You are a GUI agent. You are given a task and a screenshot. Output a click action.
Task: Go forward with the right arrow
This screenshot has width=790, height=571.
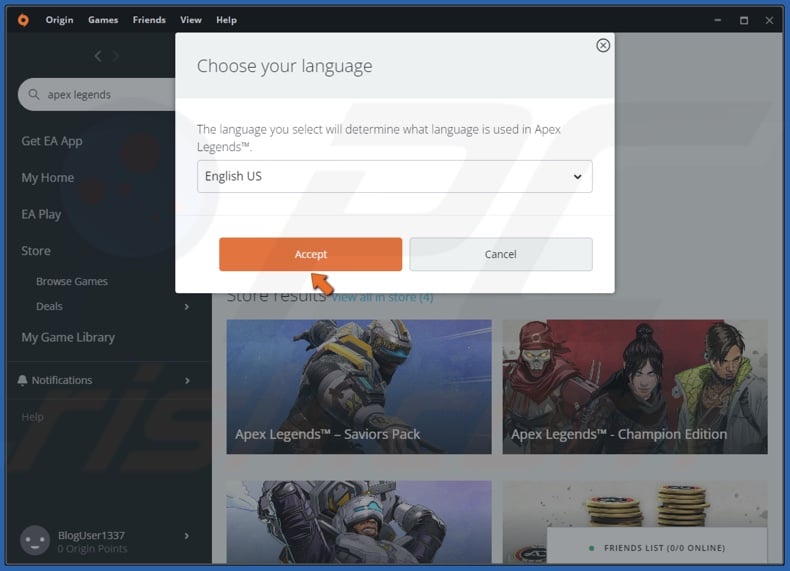click(x=116, y=56)
